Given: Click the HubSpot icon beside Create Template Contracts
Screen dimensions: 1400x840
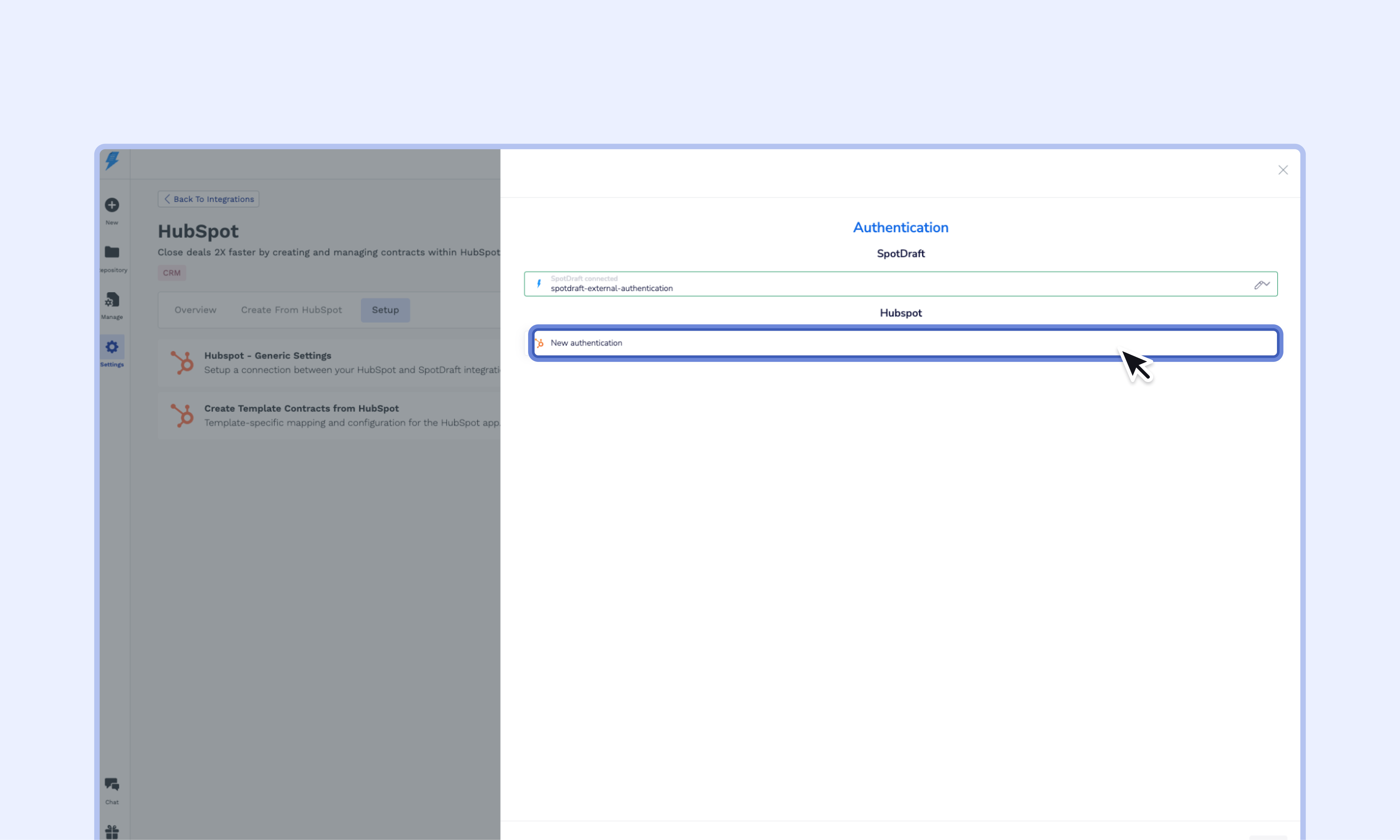Looking at the screenshot, I should [182, 416].
